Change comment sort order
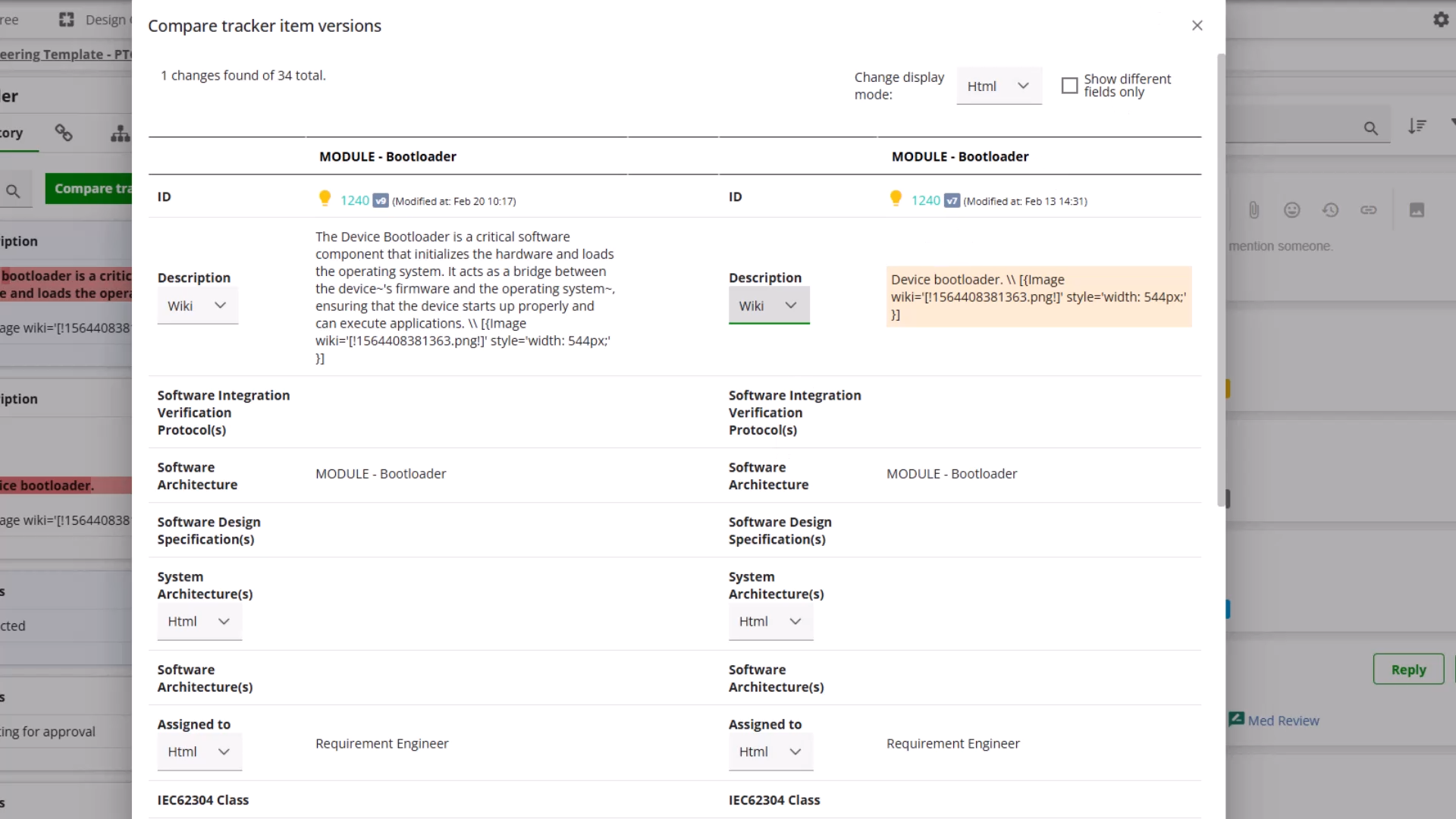Image resolution: width=1456 pixels, height=819 pixels. coord(1417,127)
